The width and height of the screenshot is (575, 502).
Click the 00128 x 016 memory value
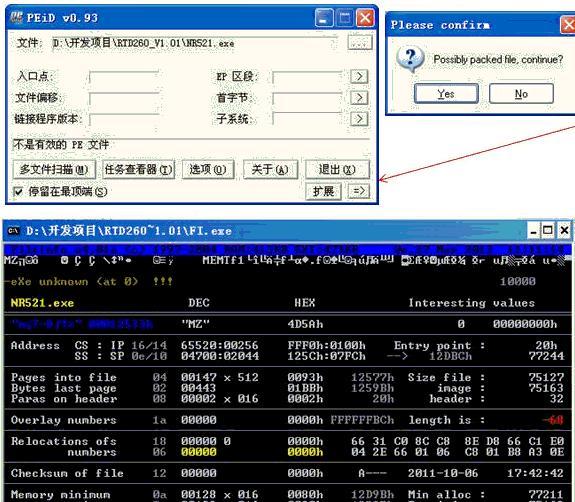pyautogui.click(x=220, y=494)
